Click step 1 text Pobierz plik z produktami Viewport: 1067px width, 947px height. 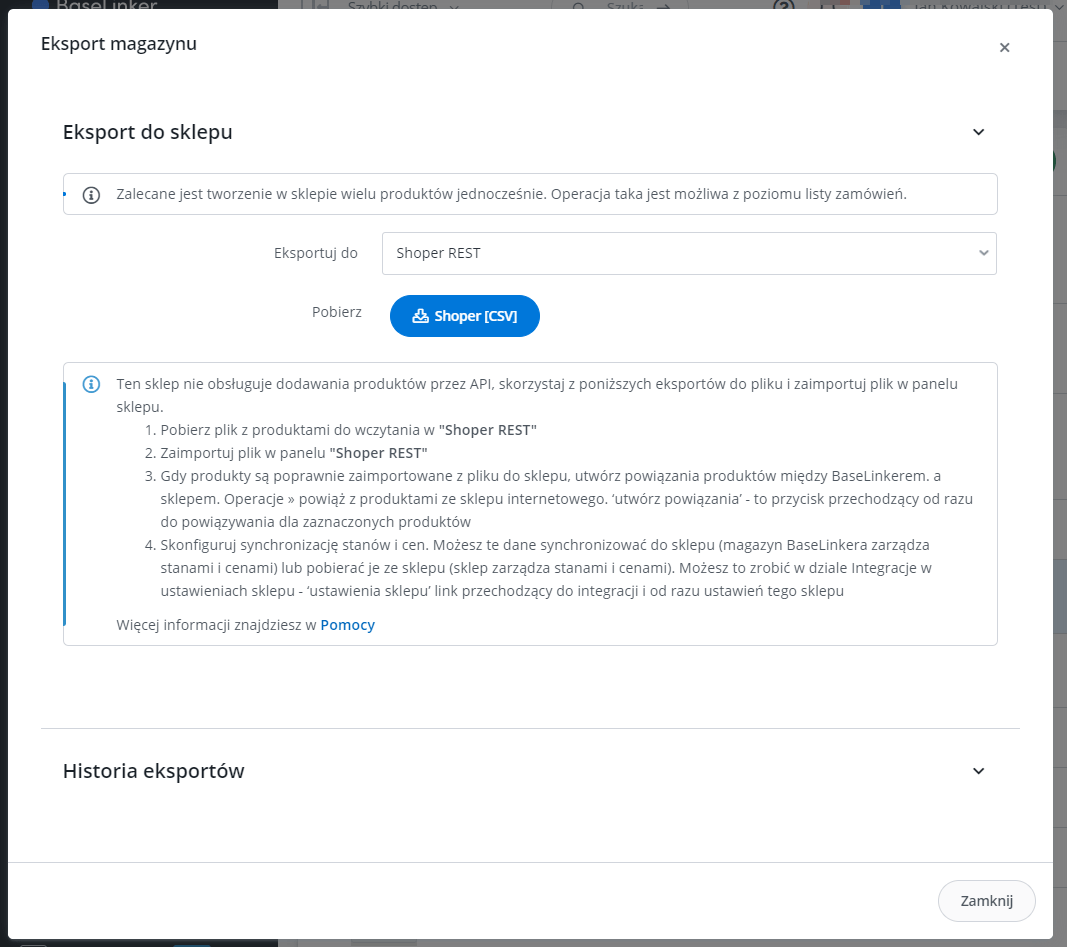[x=348, y=430]
